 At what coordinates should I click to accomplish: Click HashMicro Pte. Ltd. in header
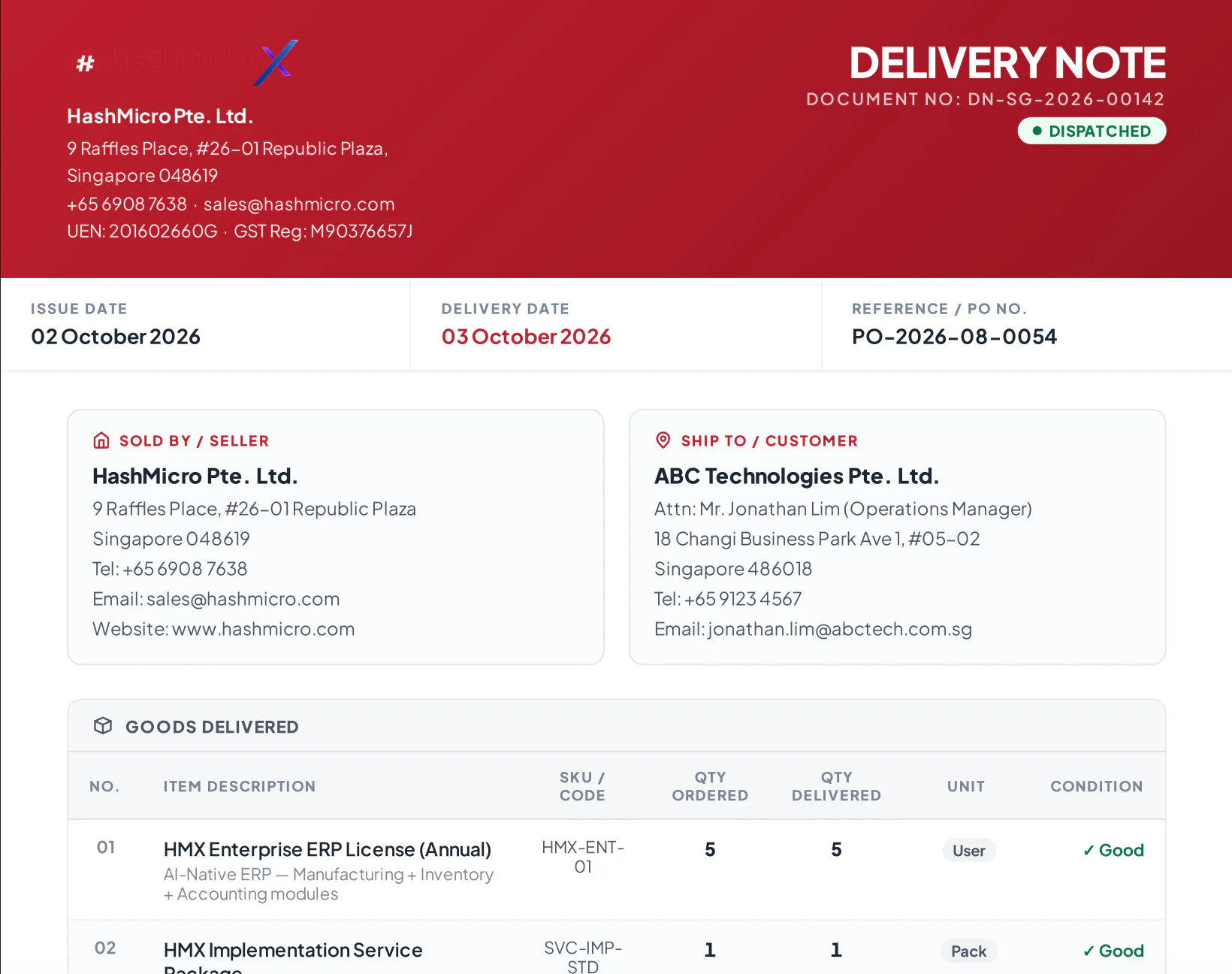(x=160, y=116)
